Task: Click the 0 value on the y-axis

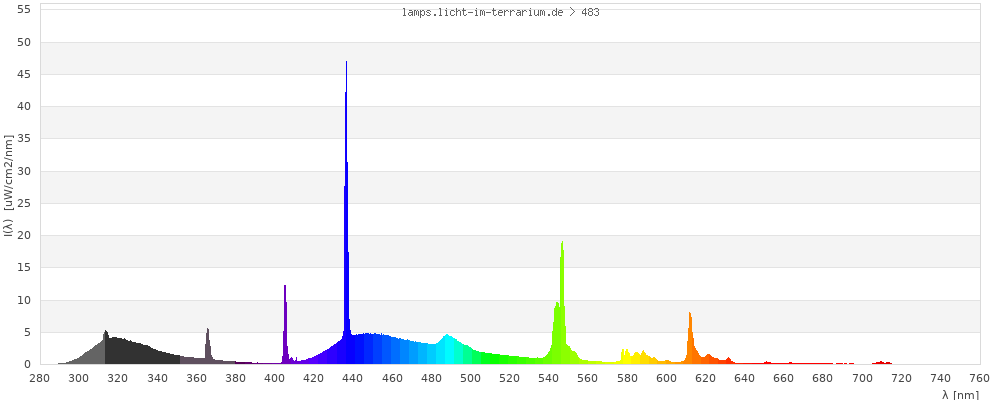Action: [x=28, y=364]
